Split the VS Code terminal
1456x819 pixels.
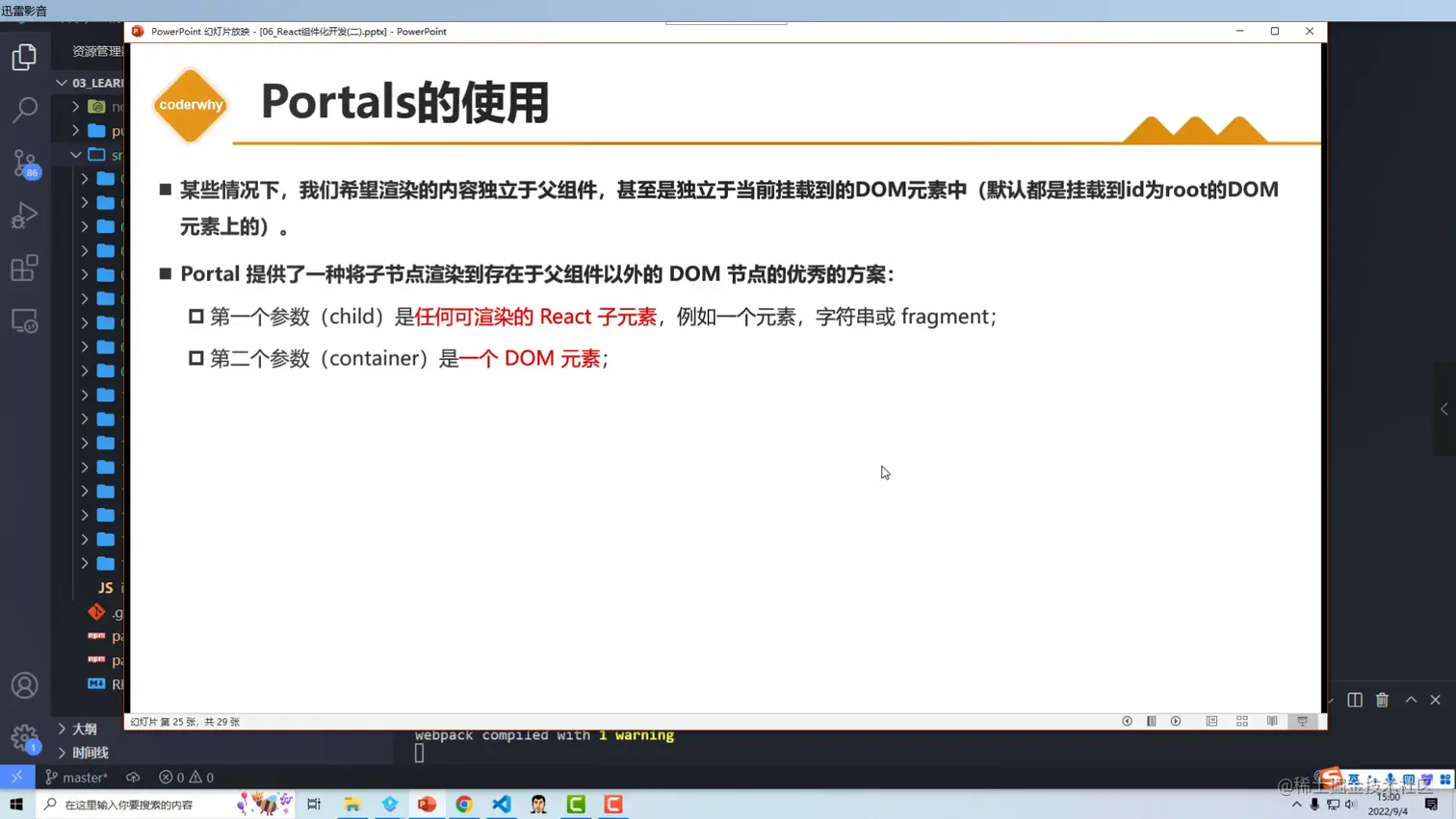click(1355, 700)
